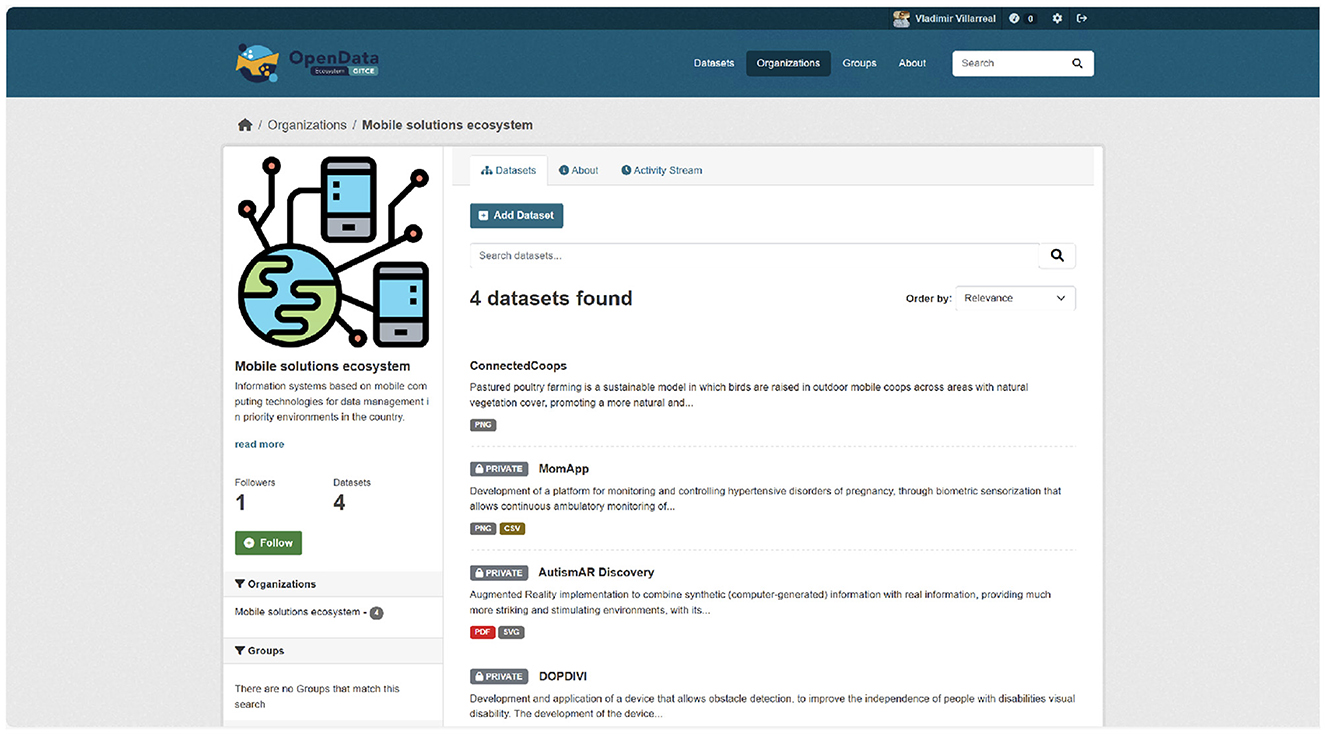This screenshot has height=734, width=1325.
Task: Open Organizations in the top navigation
Action: click(788, 63)
